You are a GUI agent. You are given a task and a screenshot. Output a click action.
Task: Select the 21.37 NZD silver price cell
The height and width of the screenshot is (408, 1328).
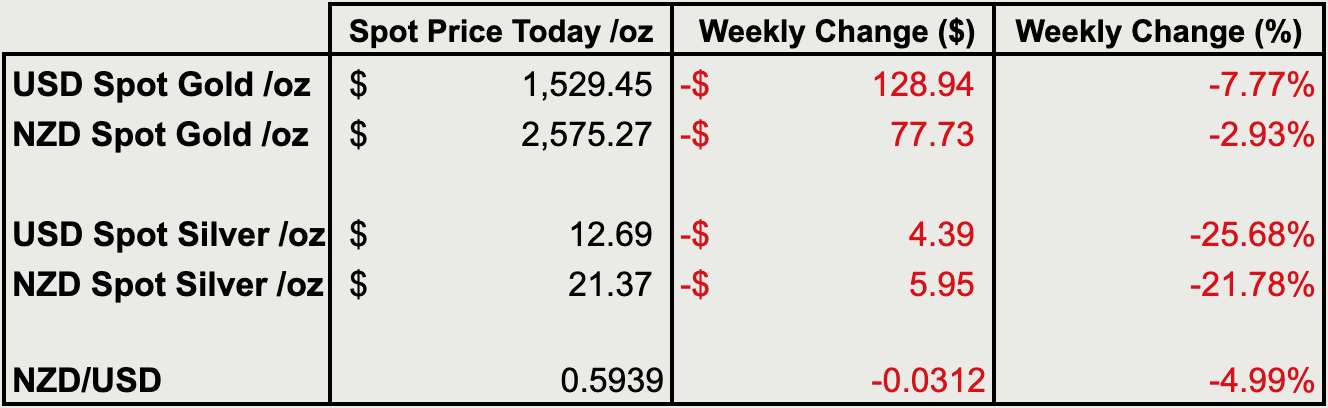[500, 286]
